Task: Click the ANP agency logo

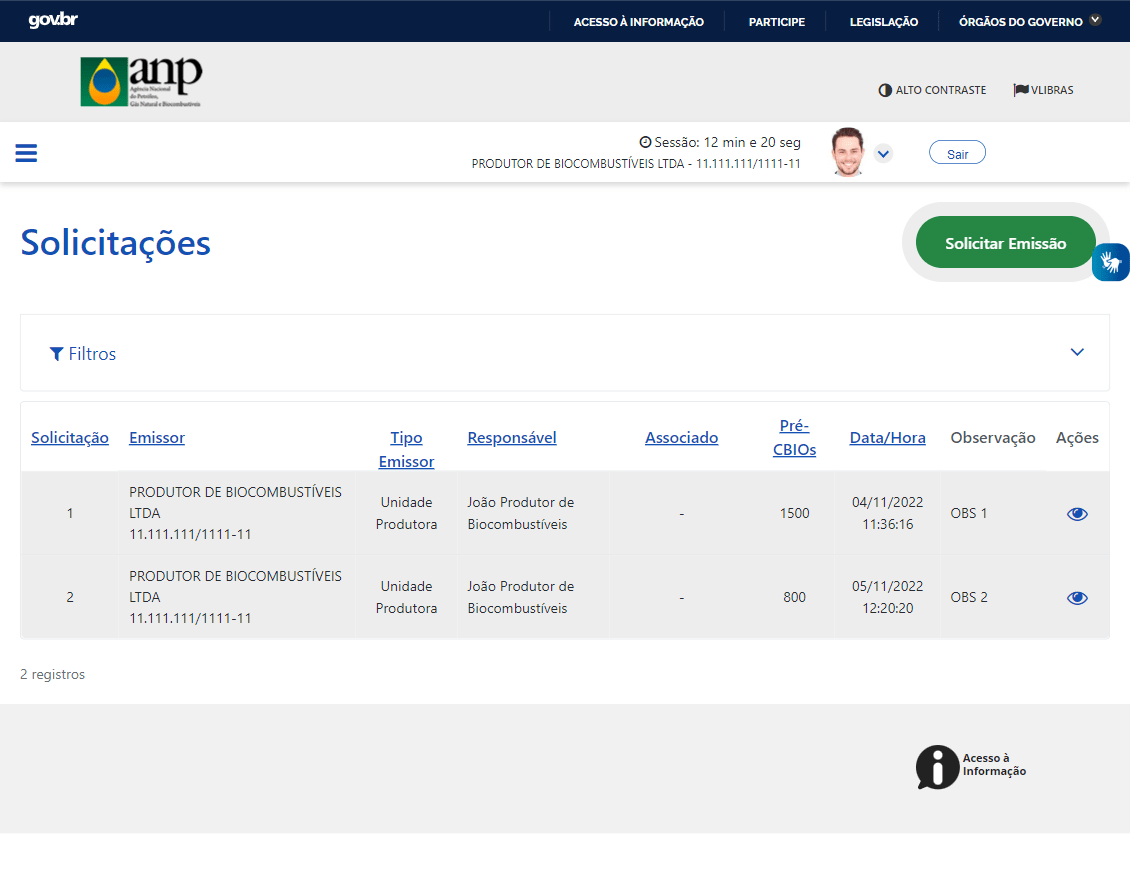Action: click(x=141, y=82)
